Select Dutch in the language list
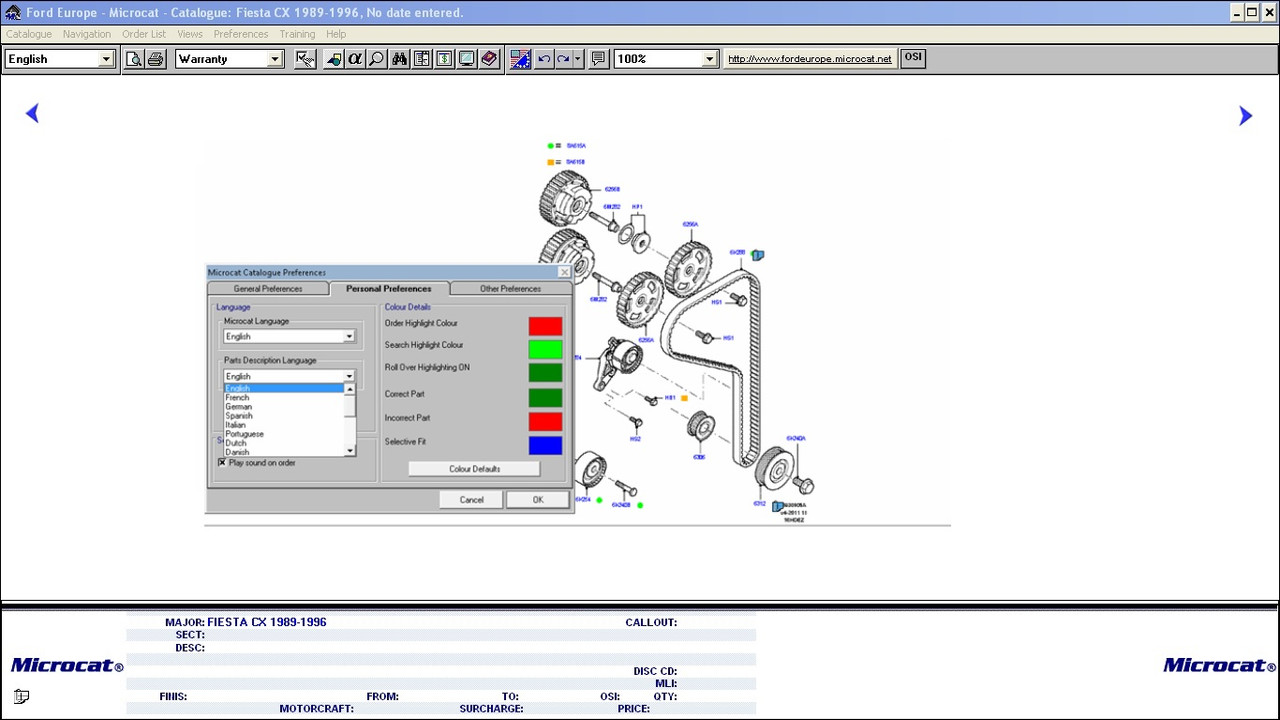 [x=284, y=443]
